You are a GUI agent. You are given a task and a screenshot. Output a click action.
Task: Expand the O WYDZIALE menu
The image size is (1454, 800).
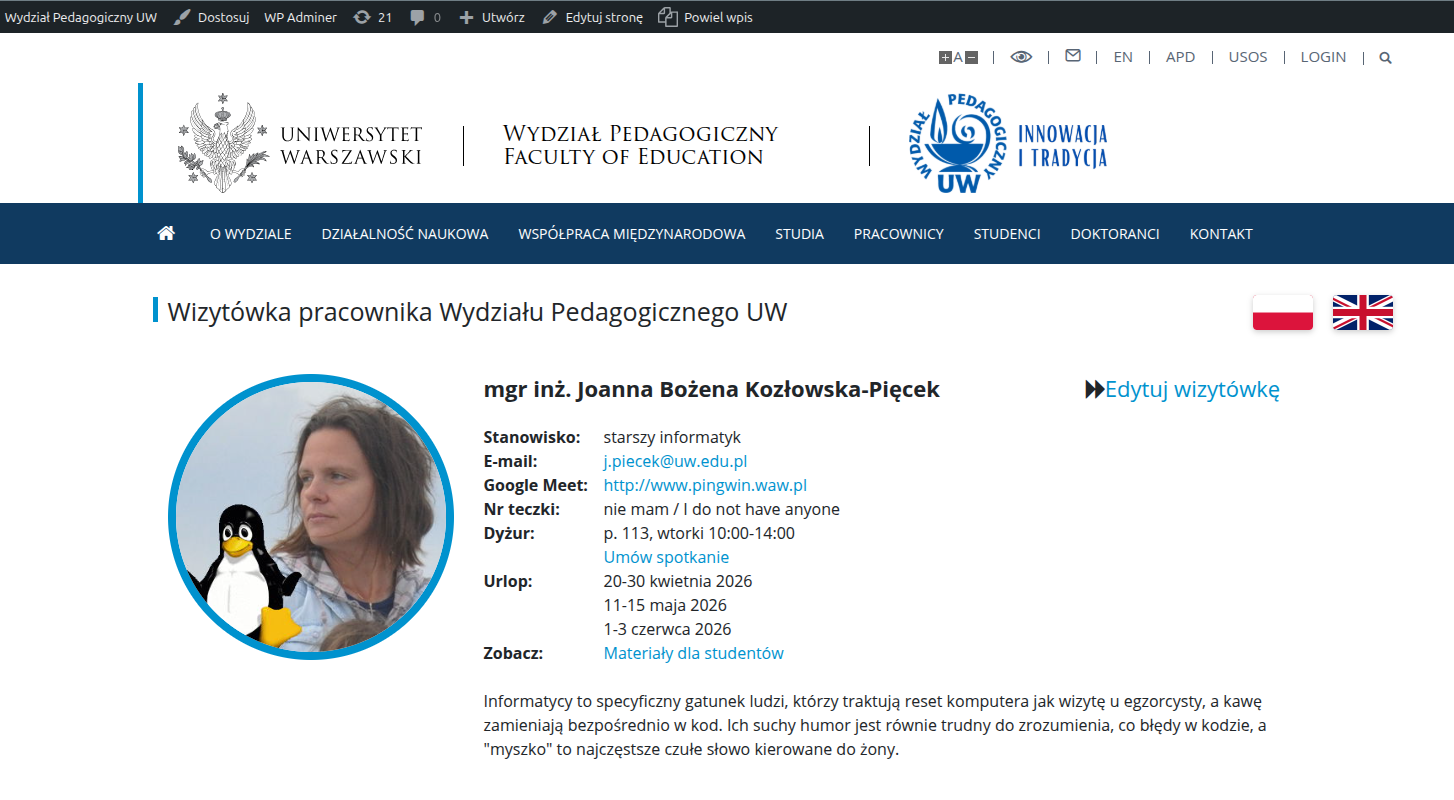point(251,234)
